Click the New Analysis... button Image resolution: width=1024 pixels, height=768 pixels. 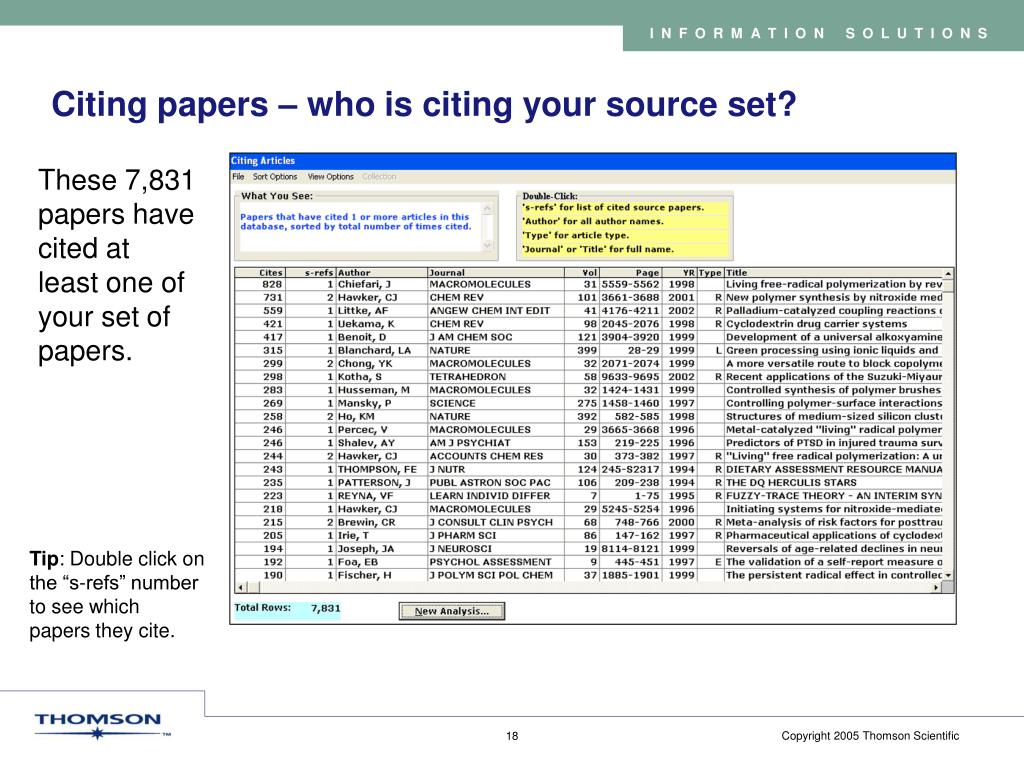coord(452,611)
